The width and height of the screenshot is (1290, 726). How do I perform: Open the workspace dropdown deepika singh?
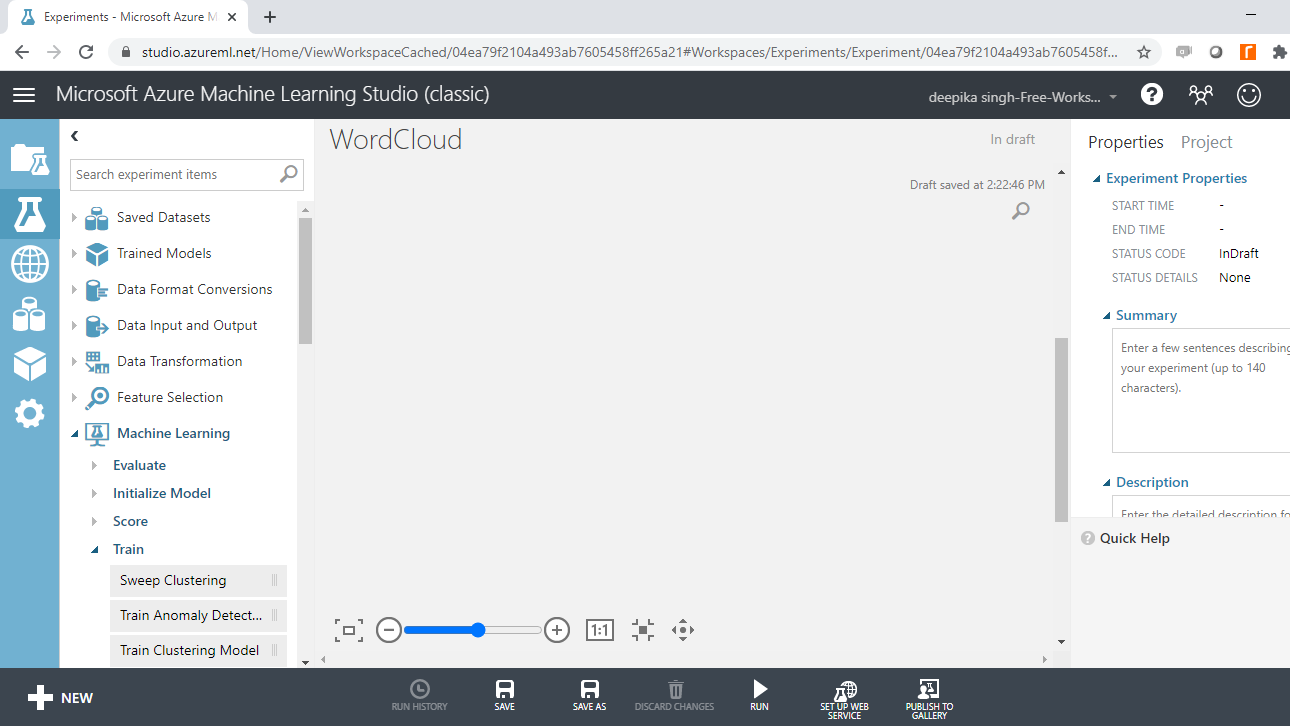tap(1024, 97)
